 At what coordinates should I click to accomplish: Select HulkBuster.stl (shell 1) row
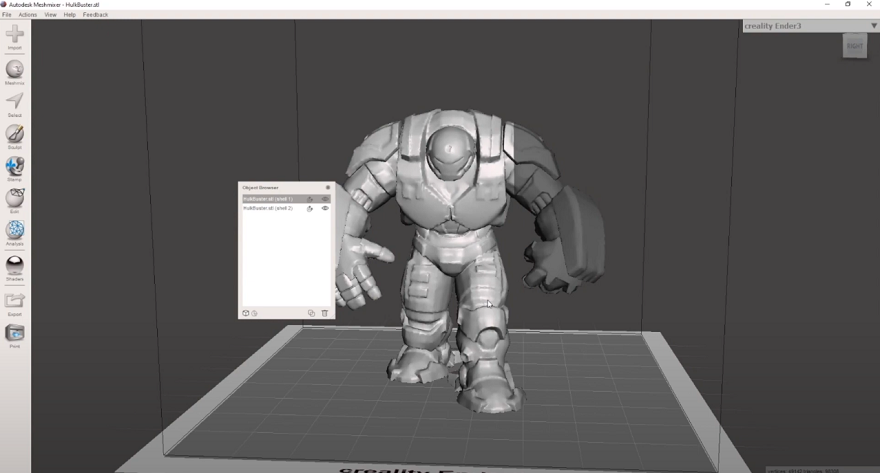[x=286, y=199]
